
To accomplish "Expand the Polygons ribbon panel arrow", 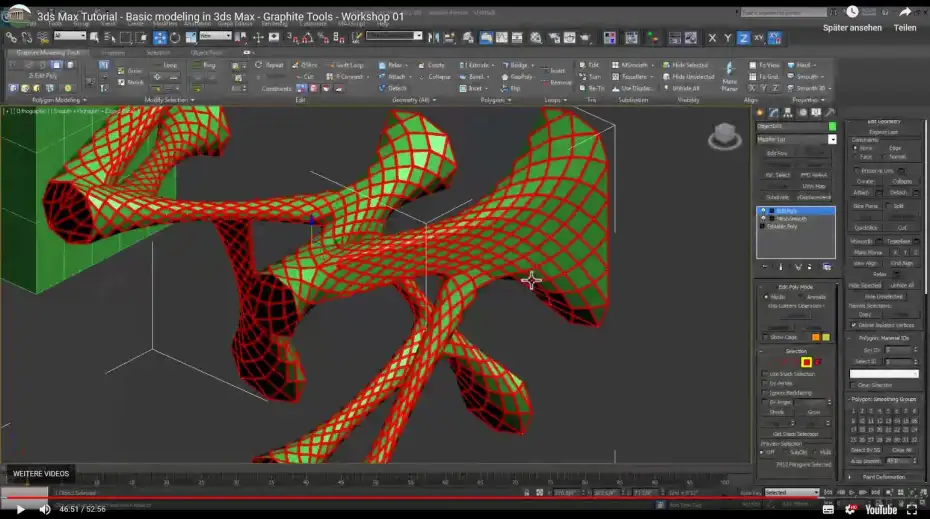I will [x=509, y=100].
